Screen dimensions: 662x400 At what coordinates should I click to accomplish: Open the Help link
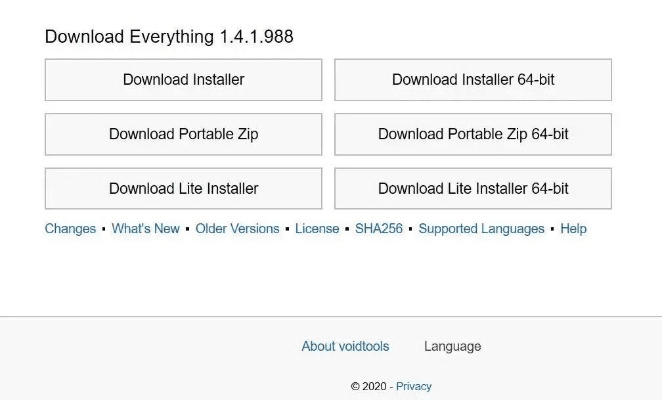point(573,229)
